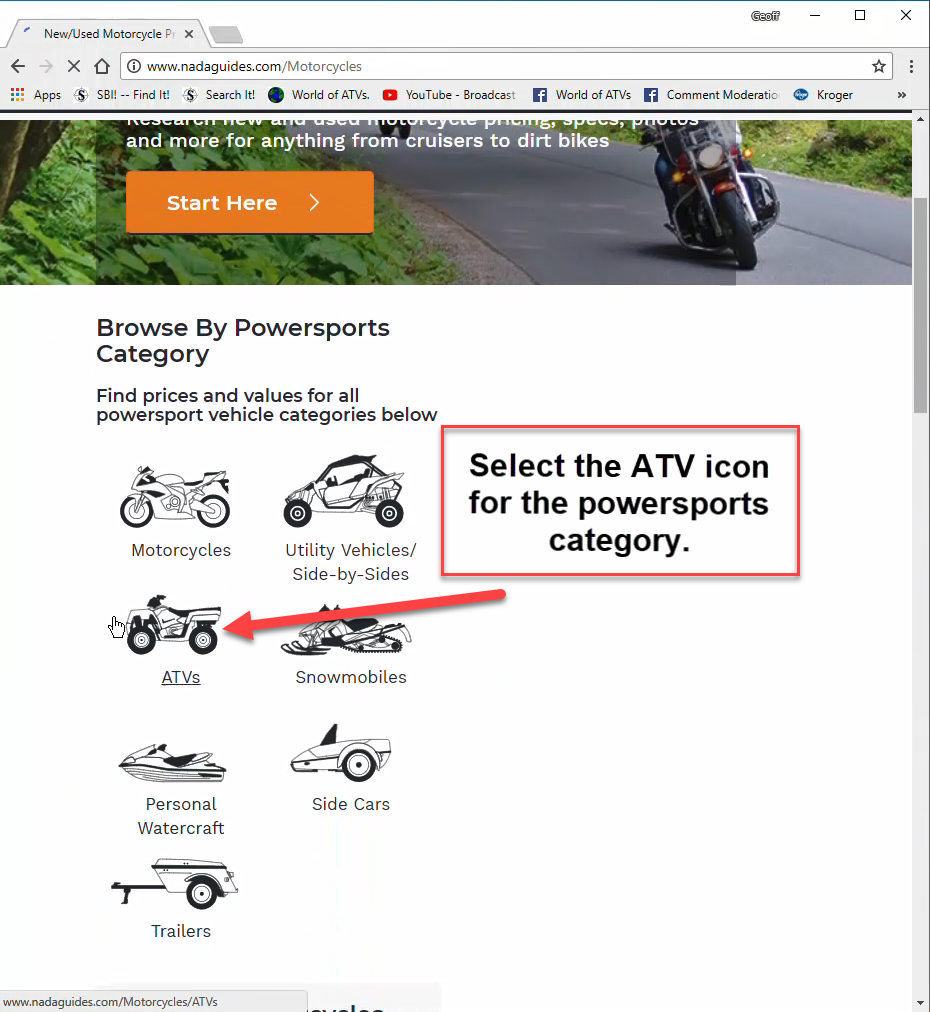Close the New/Used Motorcycle tab
The width and height of the screenshot is (930, 1012).
point(188,34)
